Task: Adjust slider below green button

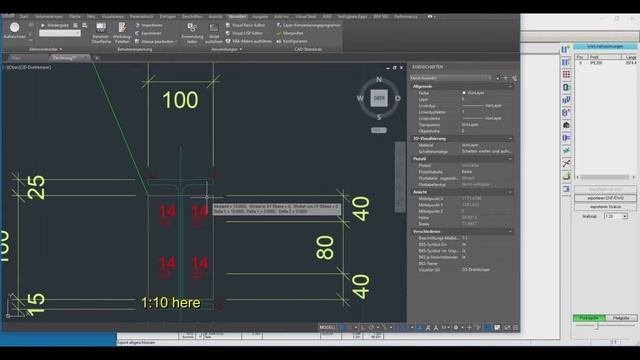Action: (x=596, y=326)
